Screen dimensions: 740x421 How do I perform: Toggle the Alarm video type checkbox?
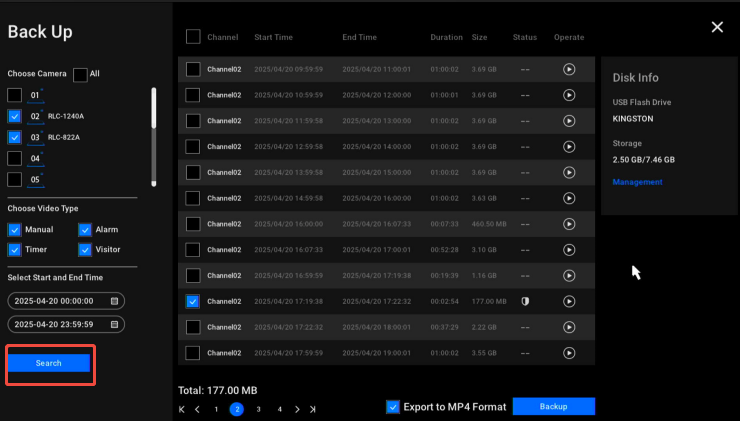click(x=85, y=229)
